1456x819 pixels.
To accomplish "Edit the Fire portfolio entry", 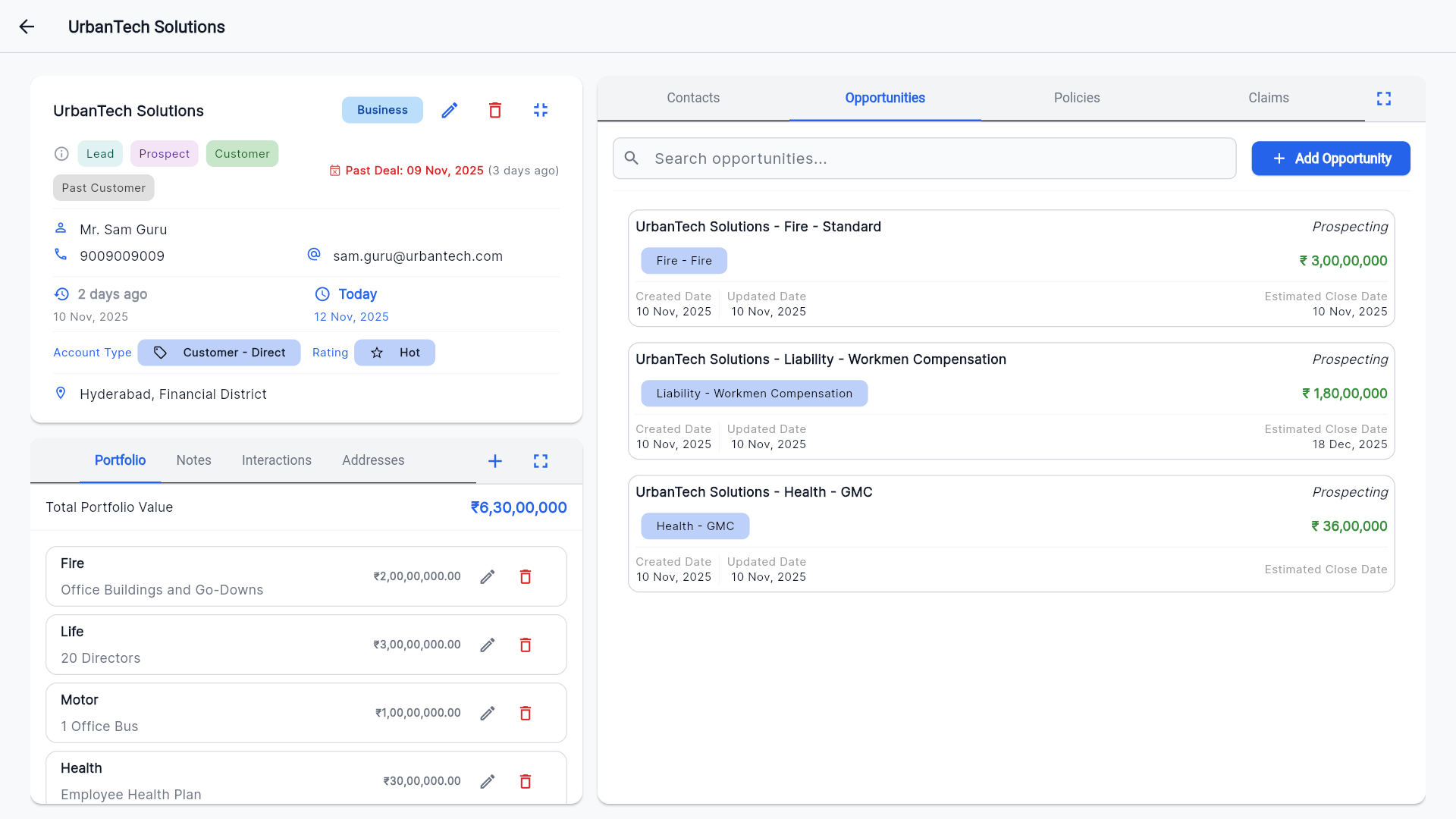I will (x=488, y=576).
